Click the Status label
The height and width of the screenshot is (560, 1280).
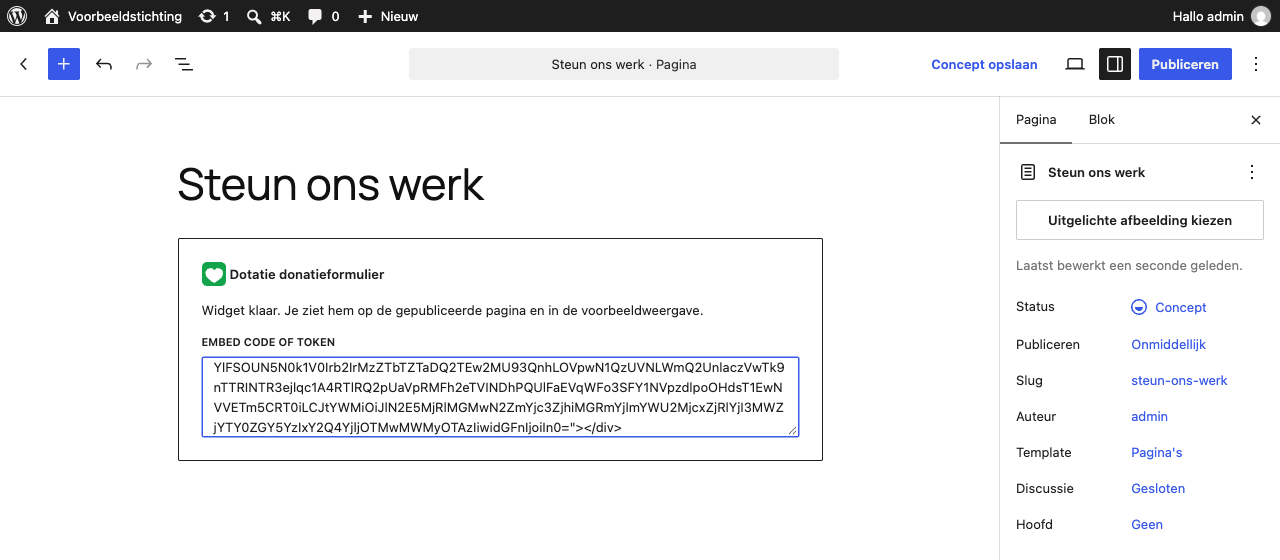click(1035, 307)
